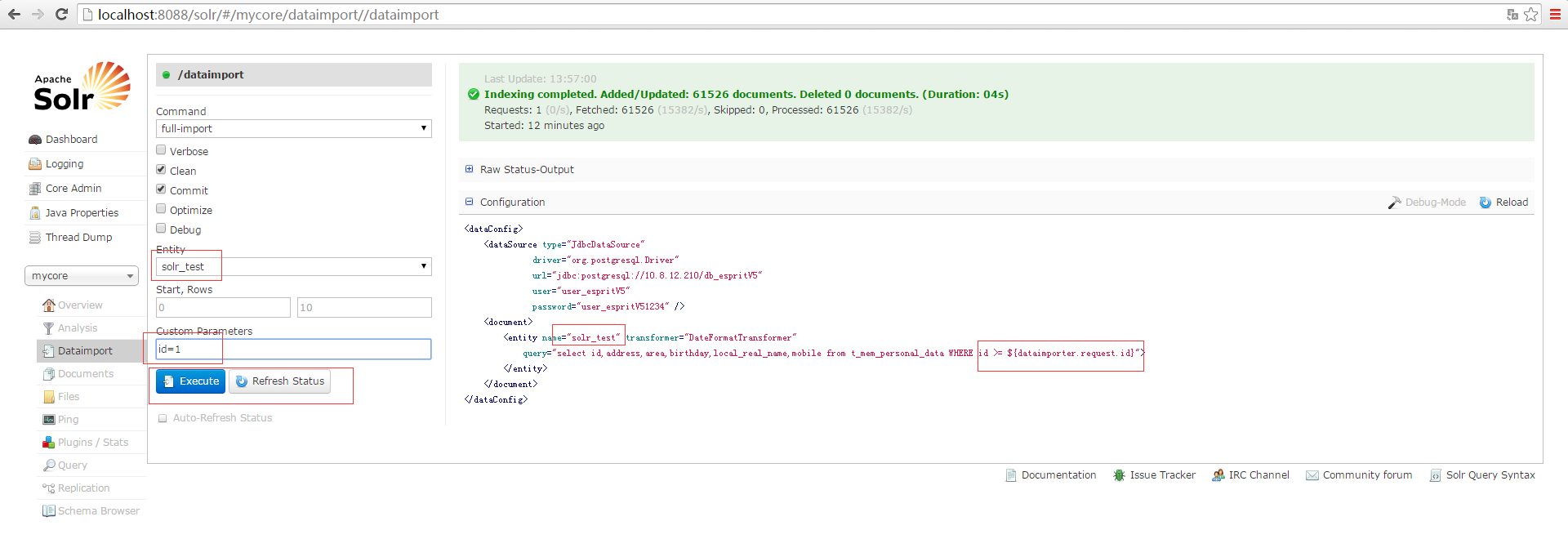Select Schema Browser in core menu
This screenshot has width=1568, height=539.
(99, 511)
